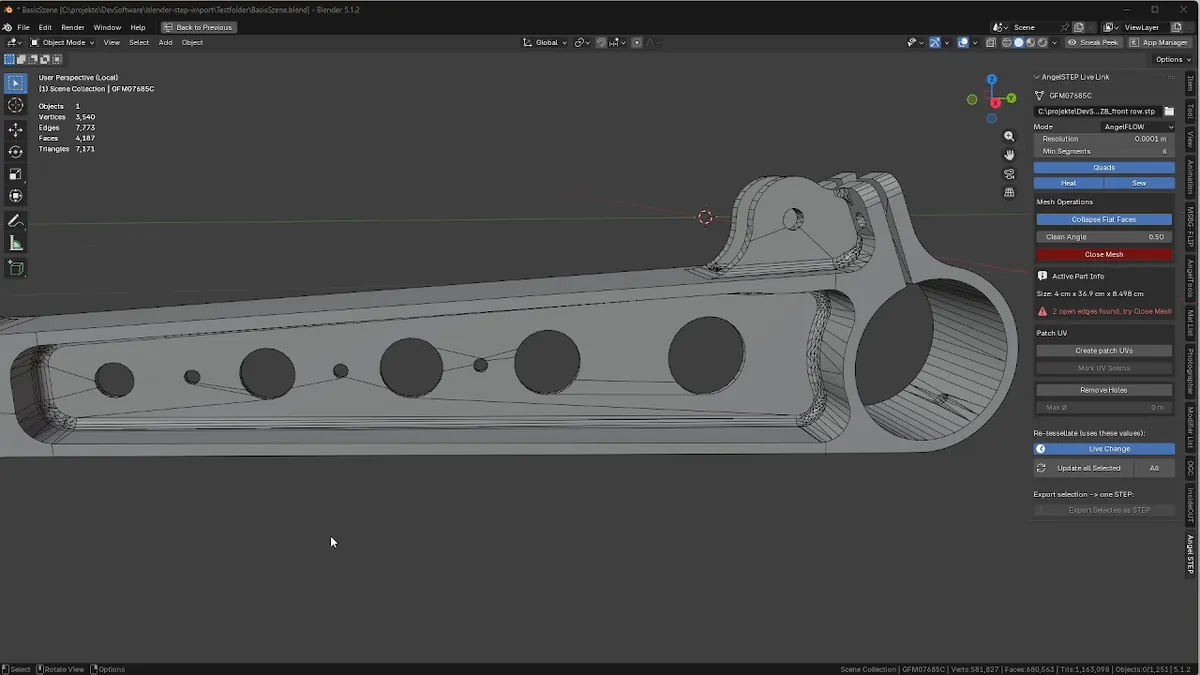Adjust the Clean Angle slider
Image resolution: width=1200 pixels, height=675 pixels.
1104,237
